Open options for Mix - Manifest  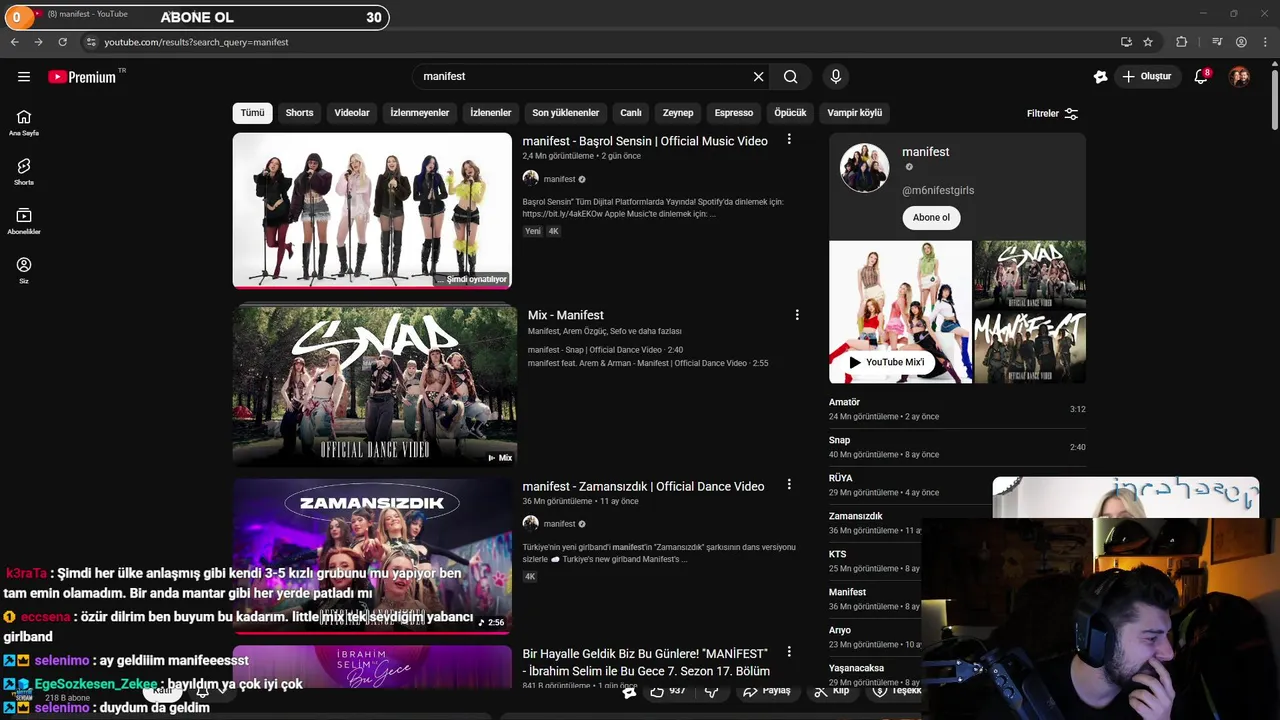(x=797, y=315)
